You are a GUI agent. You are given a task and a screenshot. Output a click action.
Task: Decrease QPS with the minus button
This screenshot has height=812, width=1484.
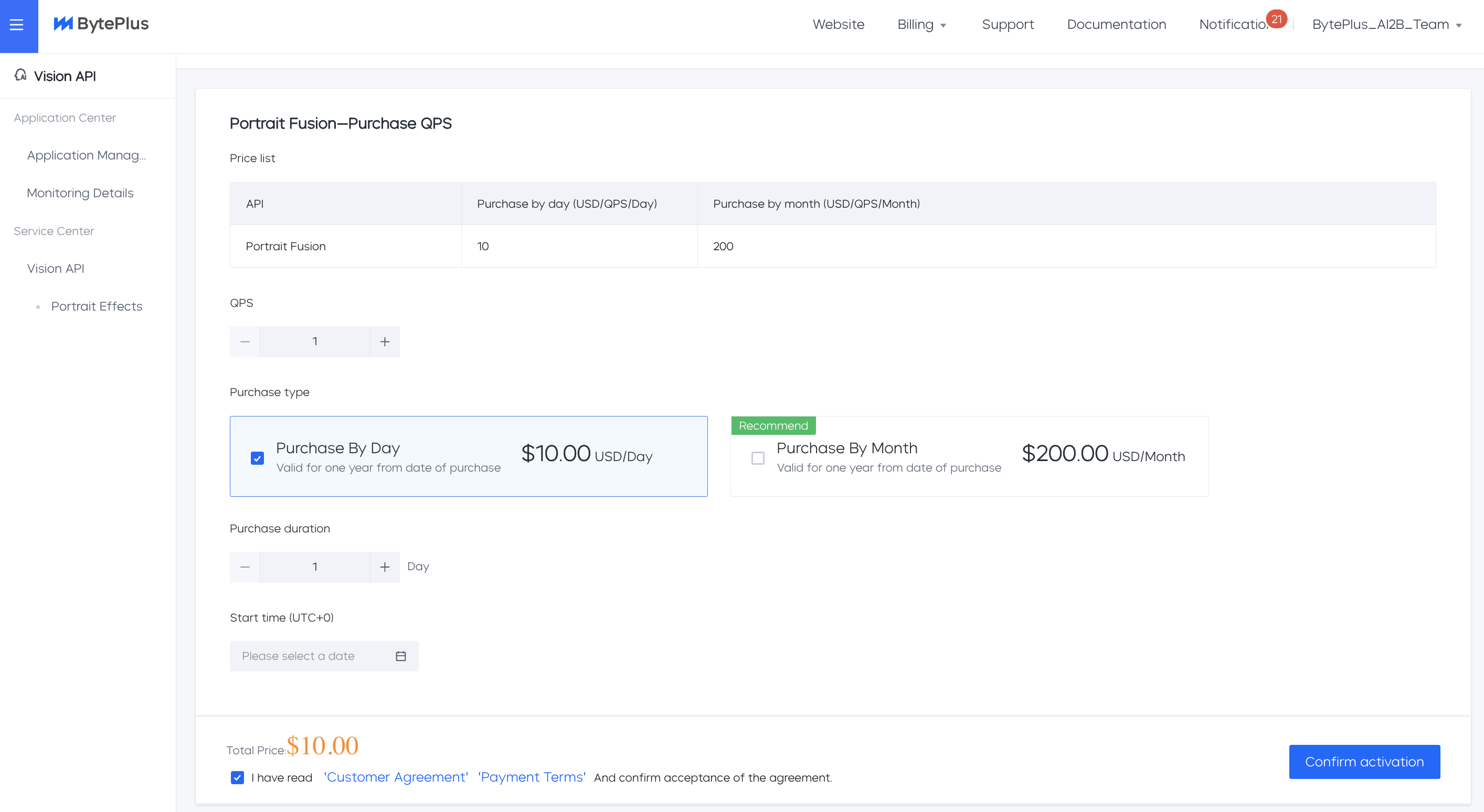point(245,341)
